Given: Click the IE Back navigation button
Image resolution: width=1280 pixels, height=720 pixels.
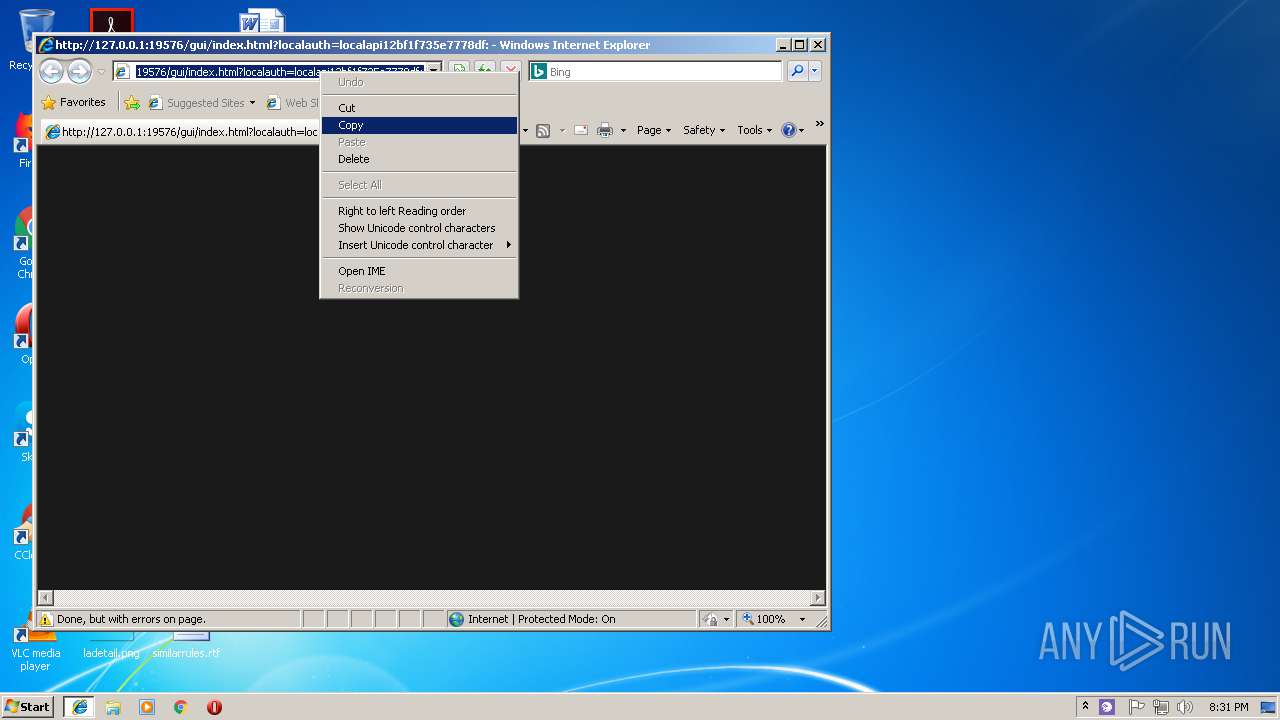Looking at the screenshot, I should tap(51, 71).
